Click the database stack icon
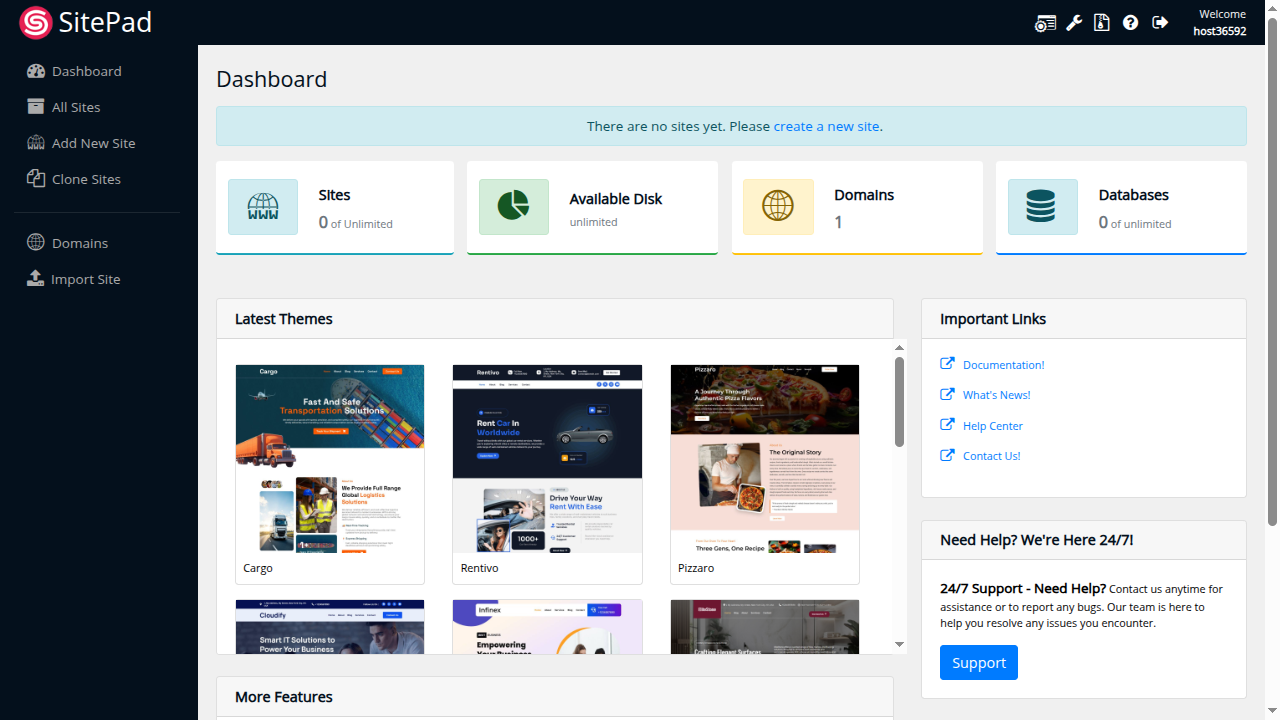The height and width of the screenshot is (720, 1280). pos(1043,207)
